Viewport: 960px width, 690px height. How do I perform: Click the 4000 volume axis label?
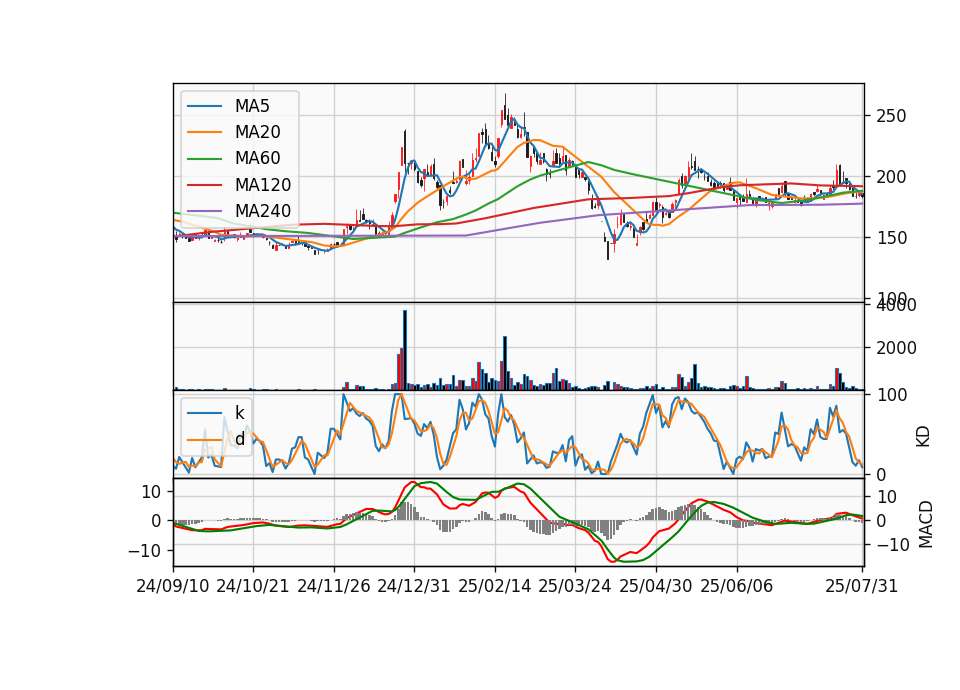point(896,305)
